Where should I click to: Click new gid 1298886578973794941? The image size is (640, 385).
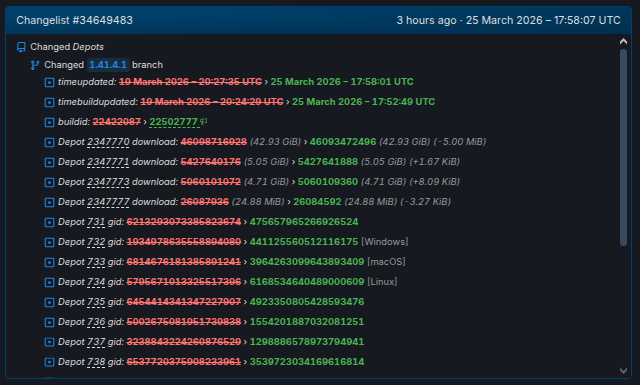tap(307, 342)
